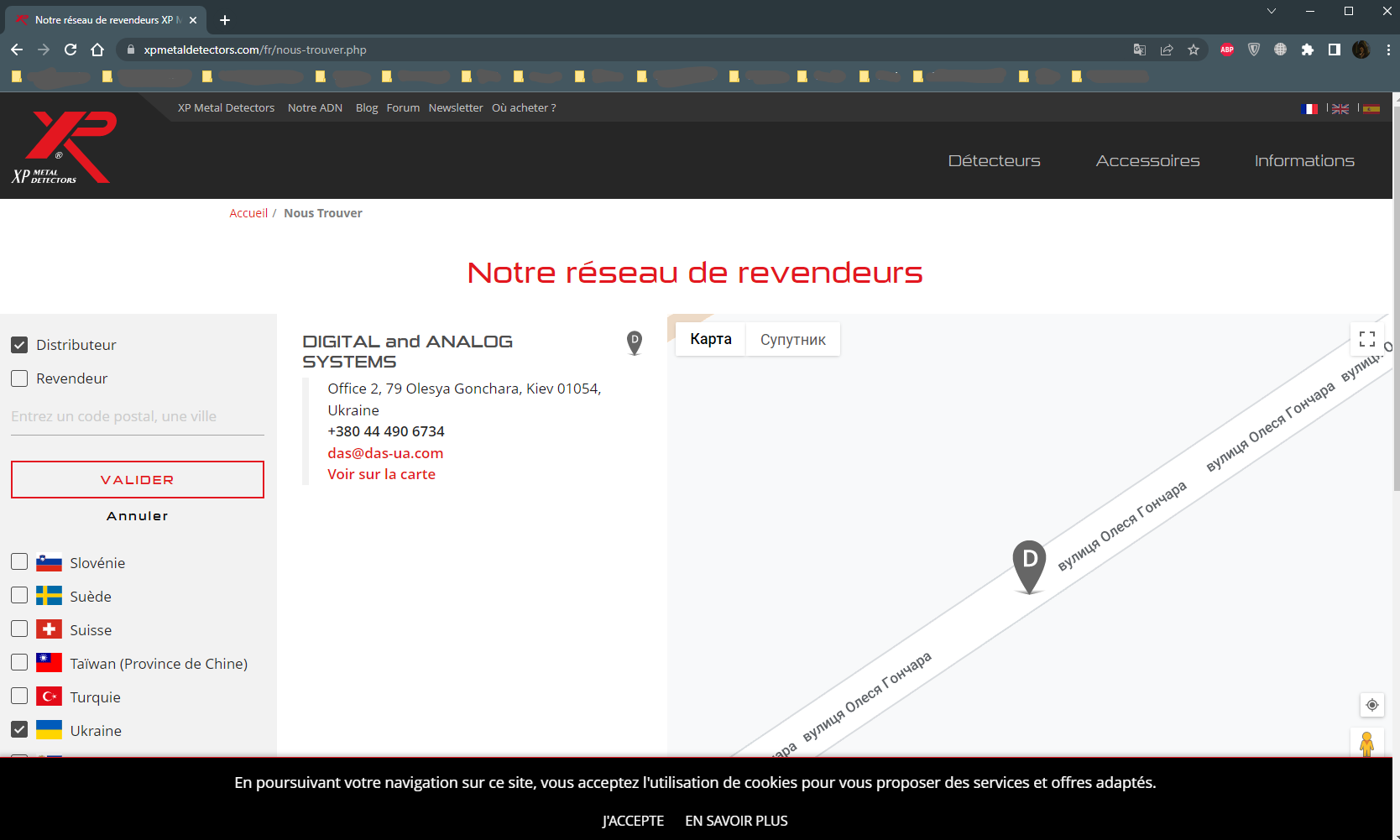Open the browser extensions puzzle icon
The image size is (1400, 840).
tap(1307, 50)
